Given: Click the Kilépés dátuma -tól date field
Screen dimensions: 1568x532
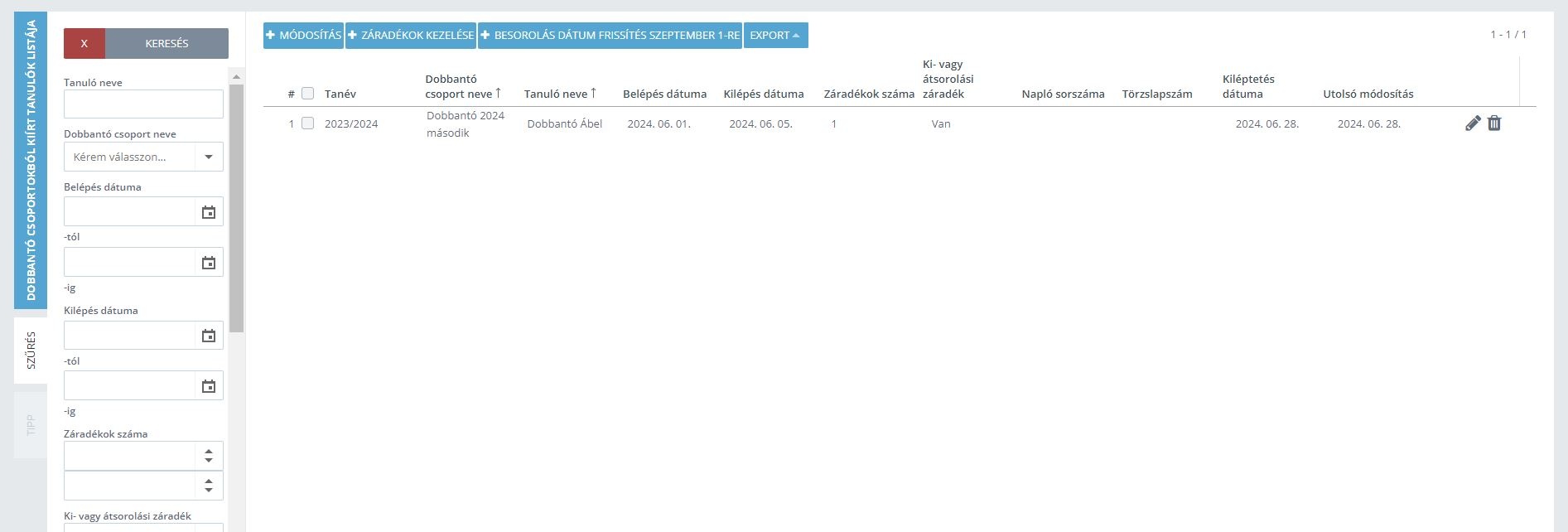Looking at the screenshot, I should (x=129, y=336).
